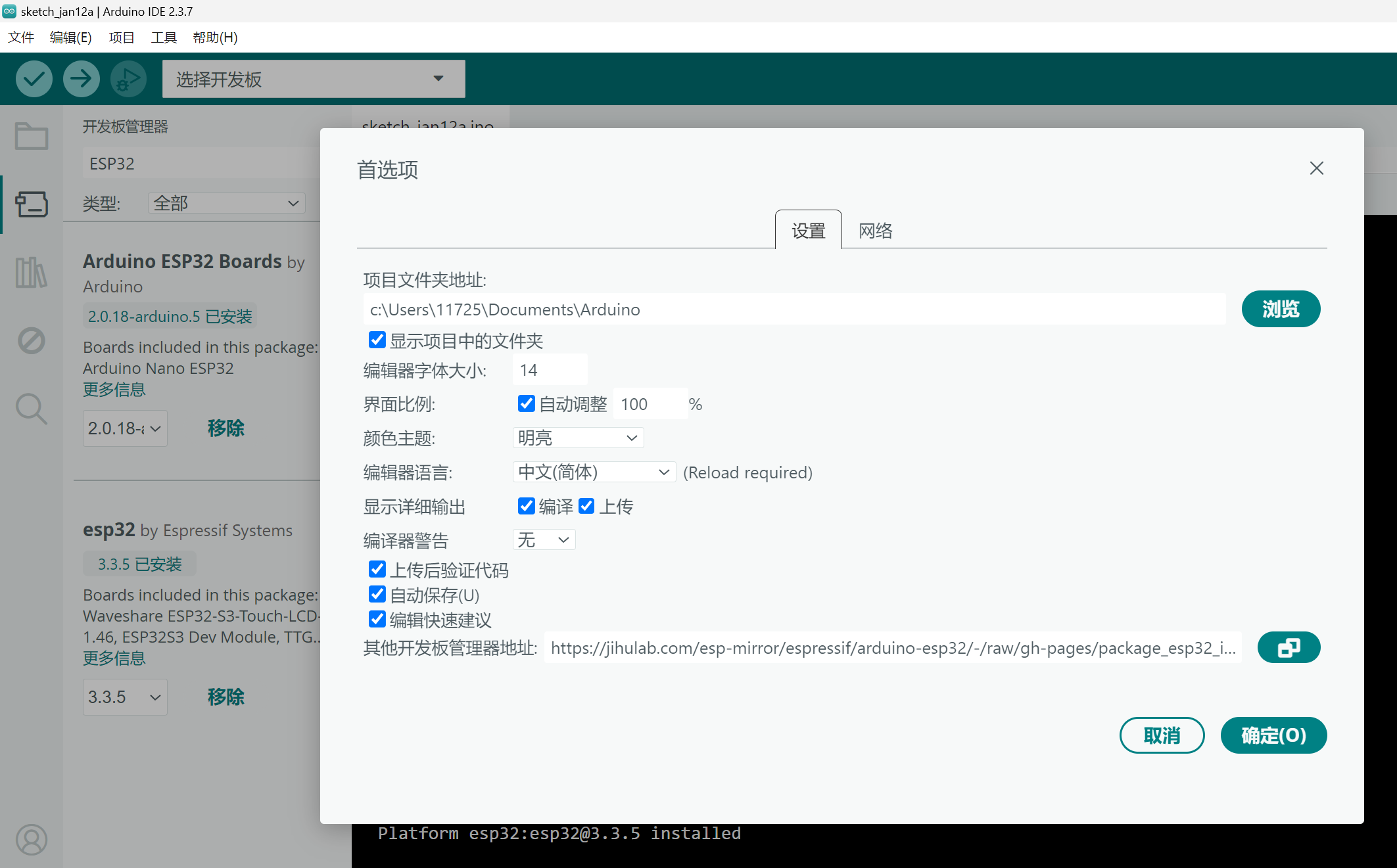Open the 项目 menu
The height and width of the screenshot is (868, 1397).
pyautogui.click(x=122, y=37)
